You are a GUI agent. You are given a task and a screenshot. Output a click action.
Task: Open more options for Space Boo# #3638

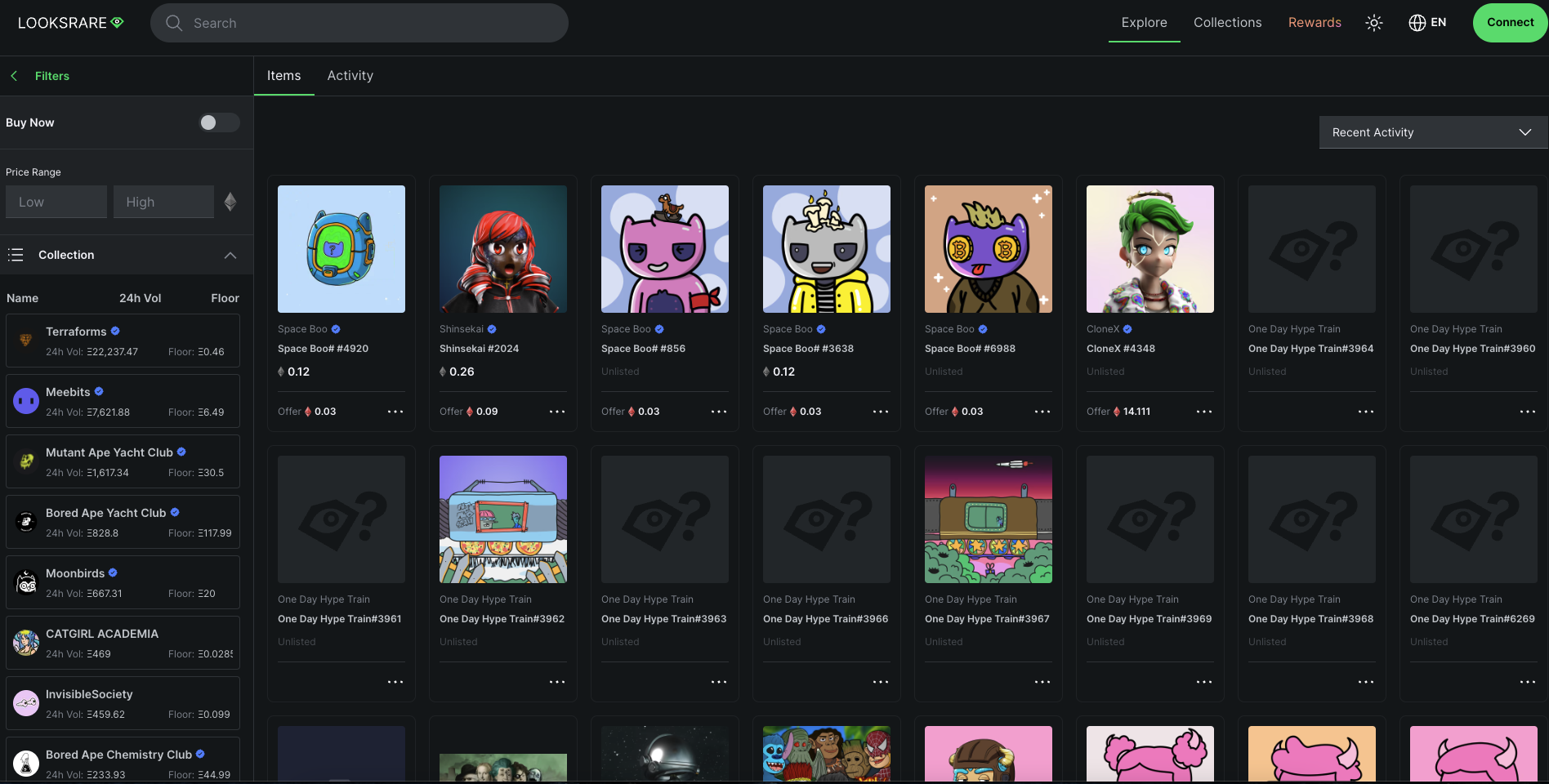[x=881, y=412]
